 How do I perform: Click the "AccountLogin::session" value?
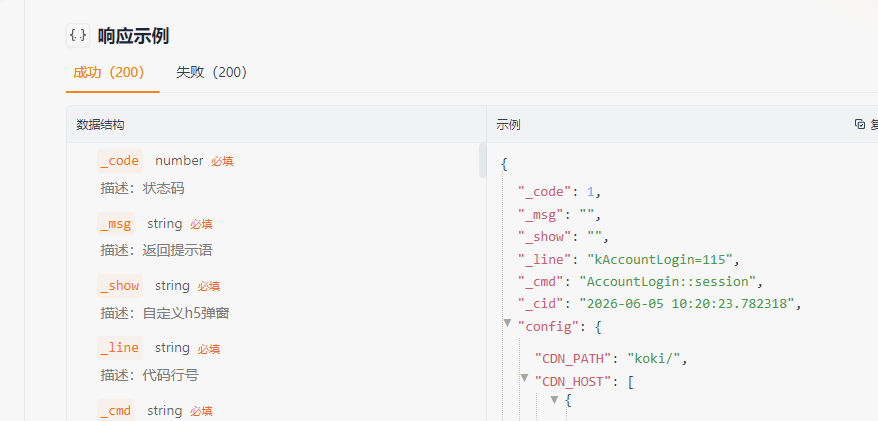click(667, 281)
